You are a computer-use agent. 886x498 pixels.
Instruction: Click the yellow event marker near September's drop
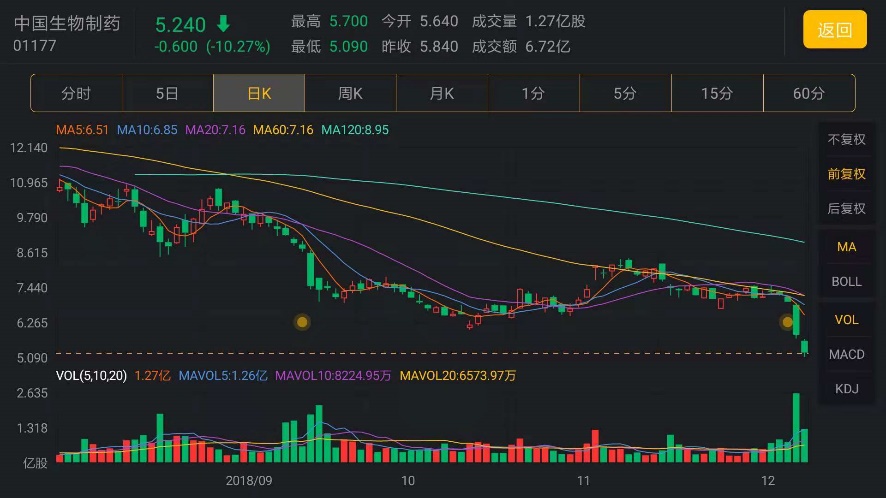(x=302, y=322)
